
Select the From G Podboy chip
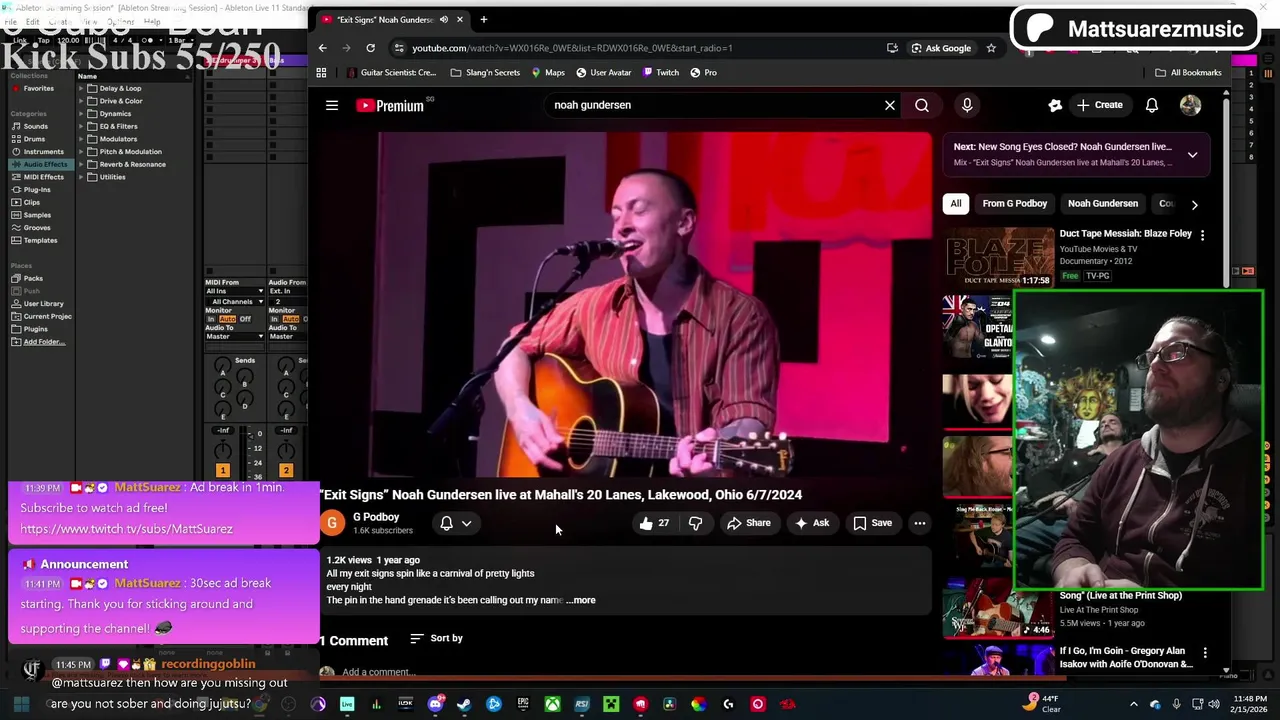click(x=1015, y=204)
